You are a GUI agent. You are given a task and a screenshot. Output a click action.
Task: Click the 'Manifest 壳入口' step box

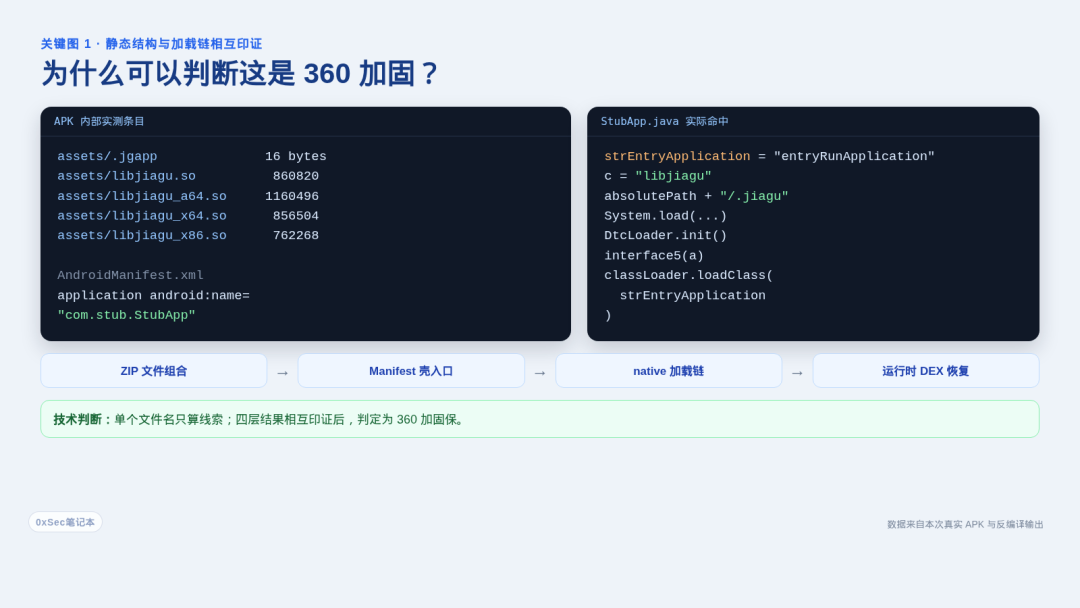[x=411, y=371]
